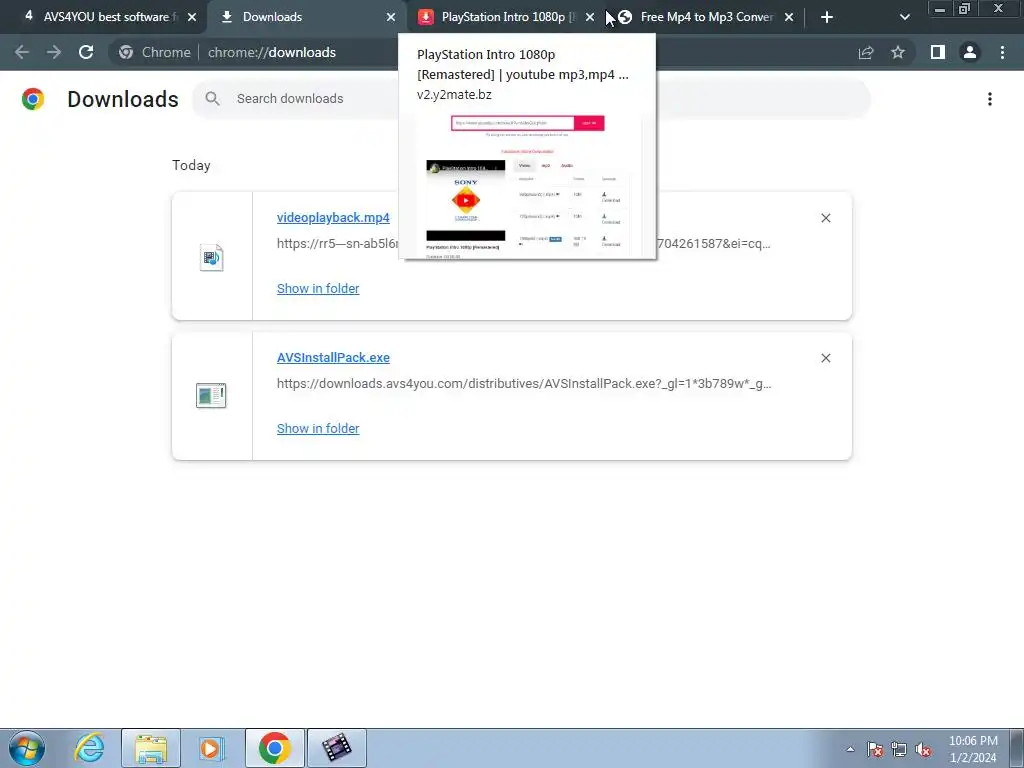Click the muted volume tray icon
Viewport: 1024px width, 768px height.
tap(923, 749)
